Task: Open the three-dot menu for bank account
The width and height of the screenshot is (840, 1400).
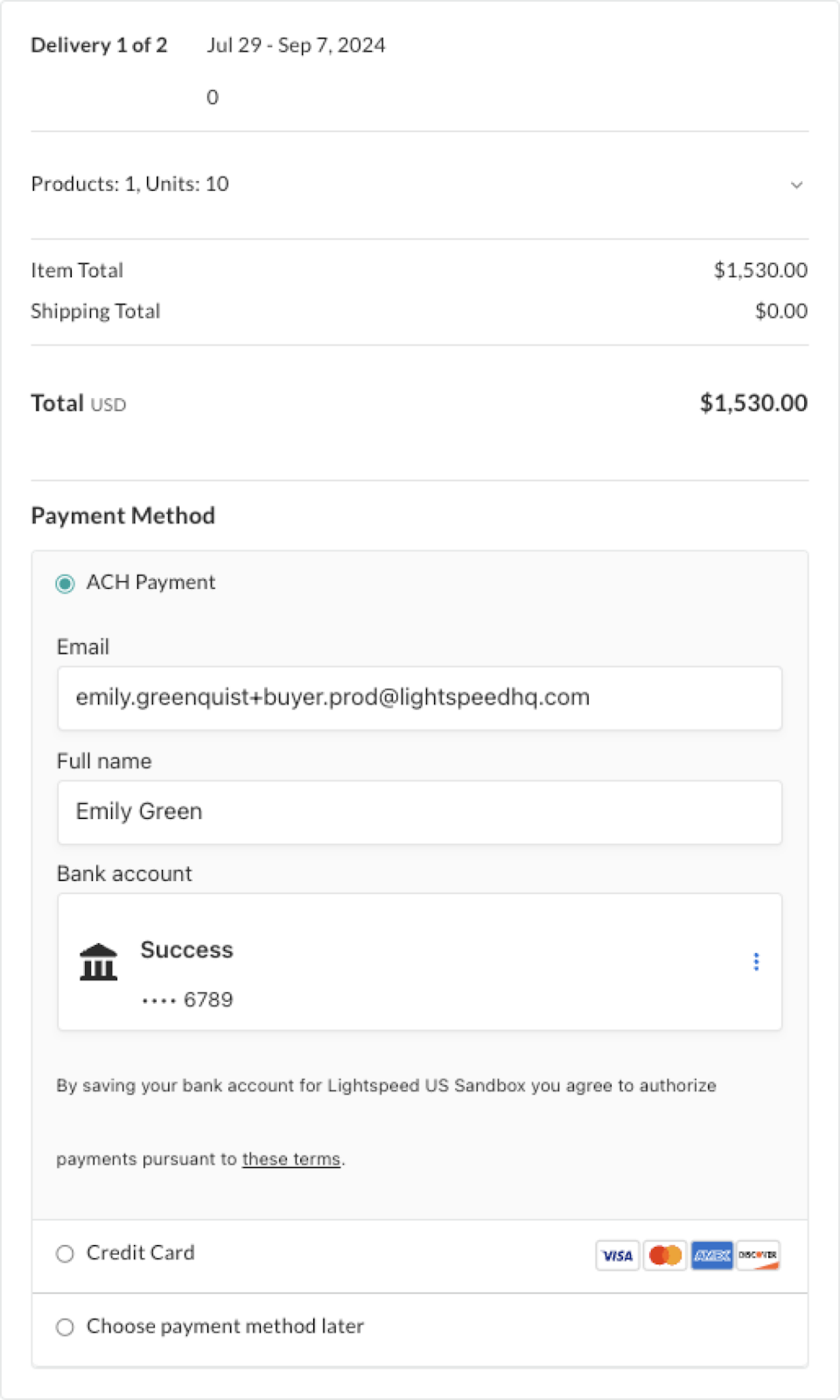Action: click(756, 961)
